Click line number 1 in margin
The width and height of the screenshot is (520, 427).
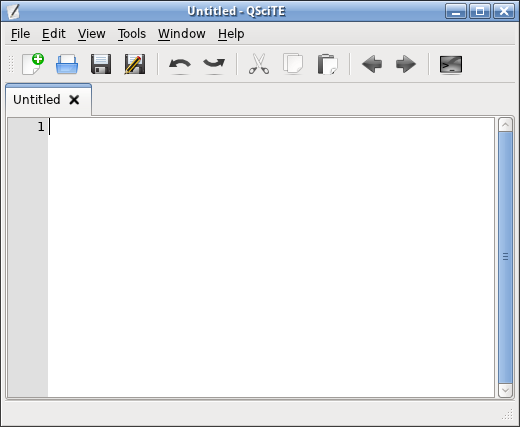41,127
